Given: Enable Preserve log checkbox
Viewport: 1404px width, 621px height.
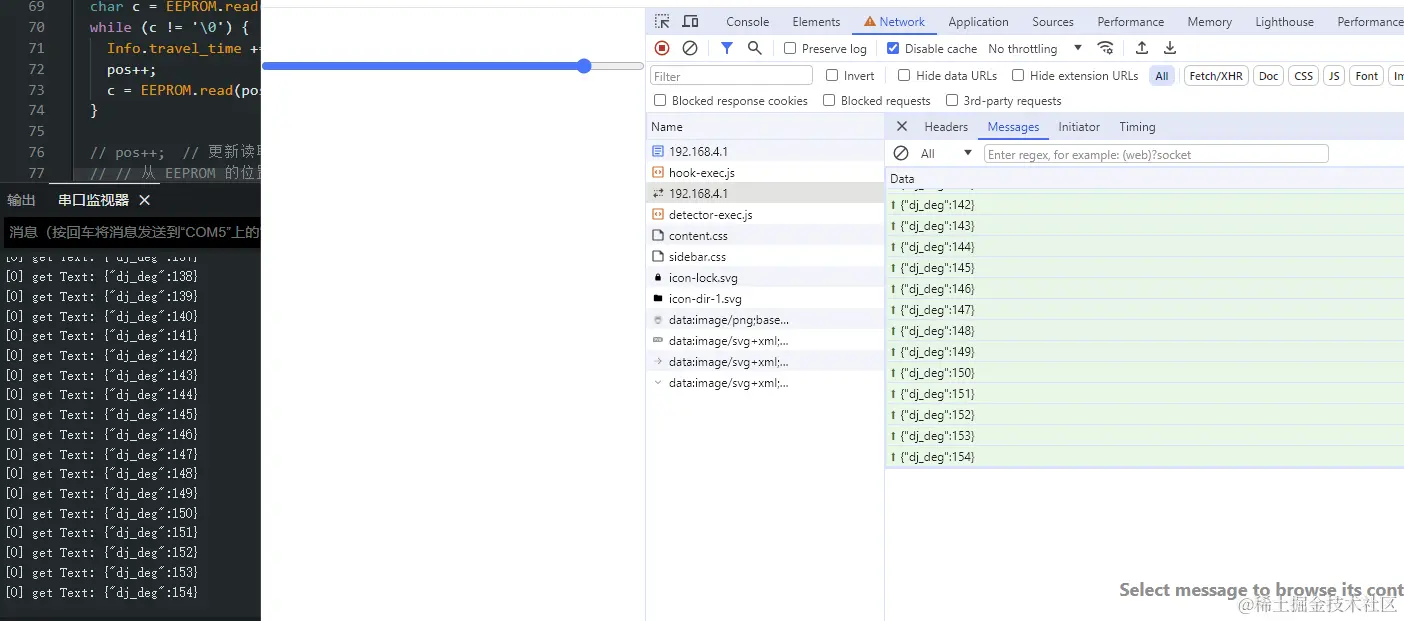Looking at the screenshot, I should (790, 48).
